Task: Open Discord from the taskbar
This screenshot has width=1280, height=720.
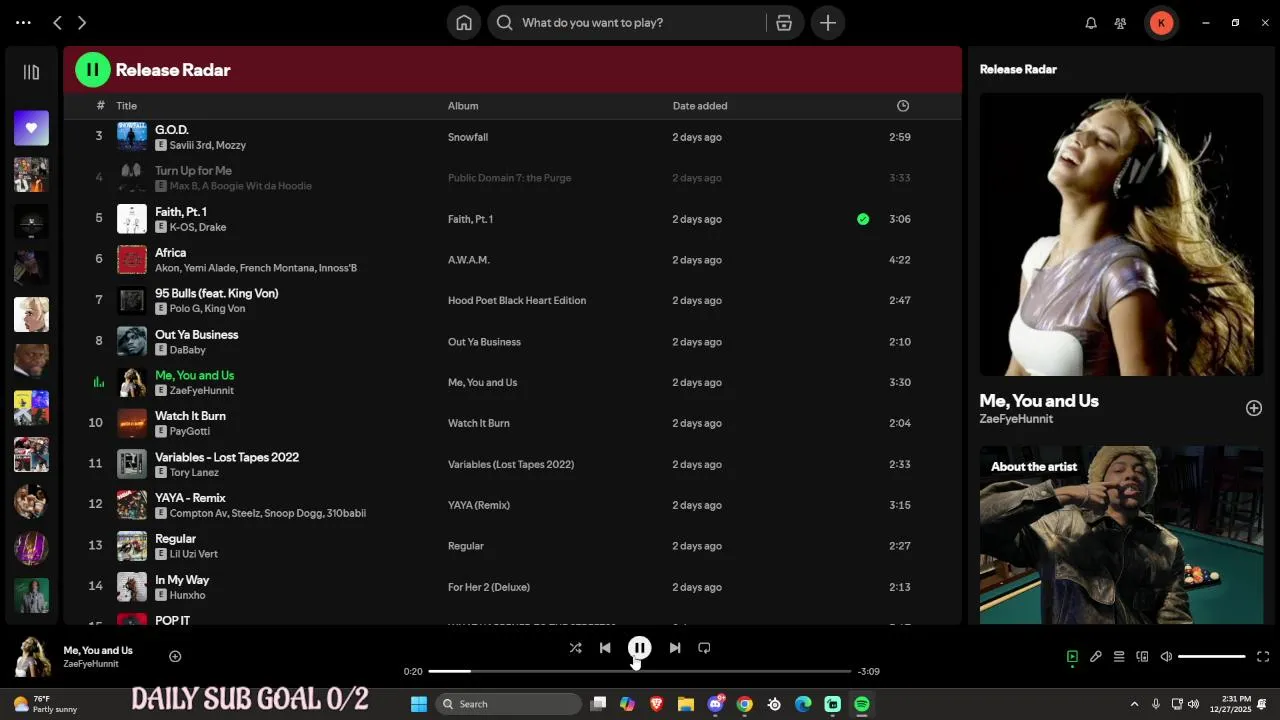Action: click(x=716, y=704)
